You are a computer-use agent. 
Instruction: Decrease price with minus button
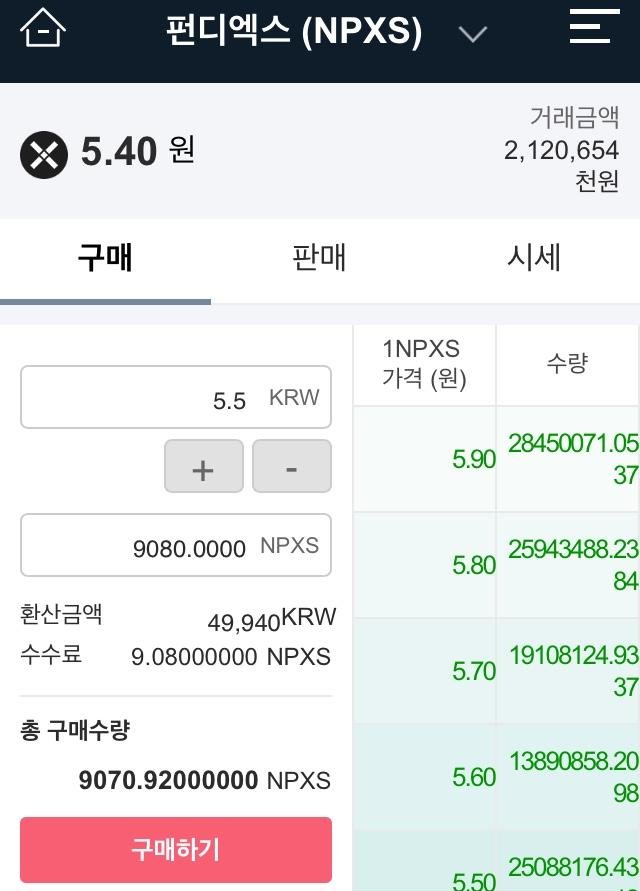(x=292, y=466)
